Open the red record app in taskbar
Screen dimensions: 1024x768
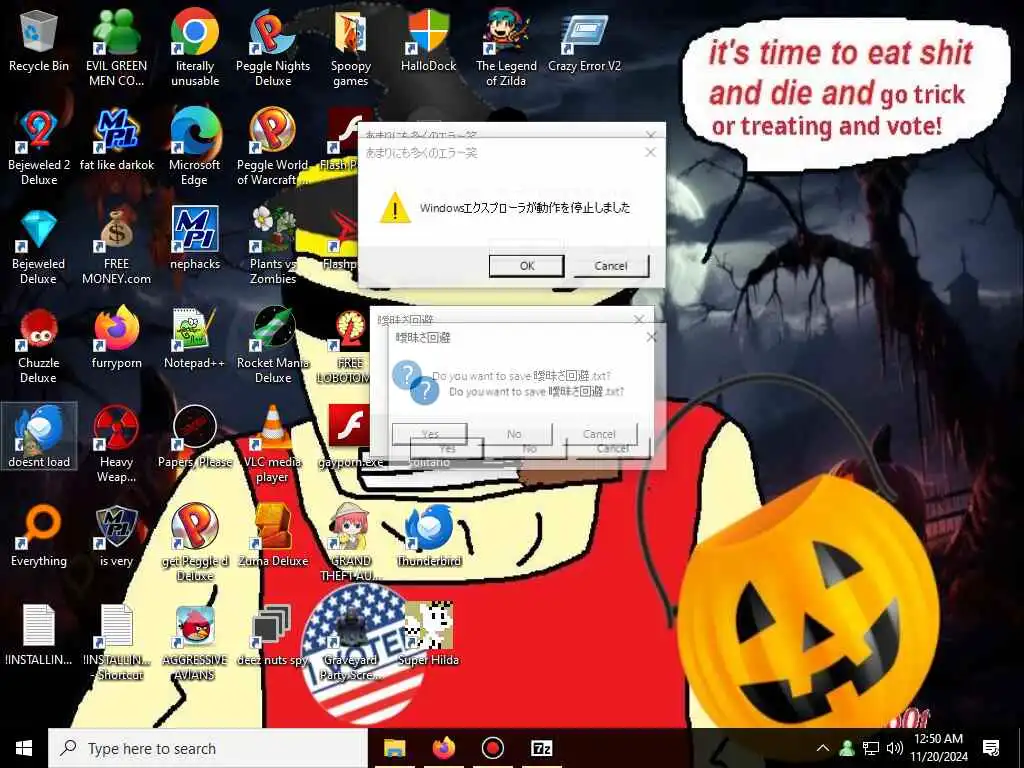[x=492, y=748]
